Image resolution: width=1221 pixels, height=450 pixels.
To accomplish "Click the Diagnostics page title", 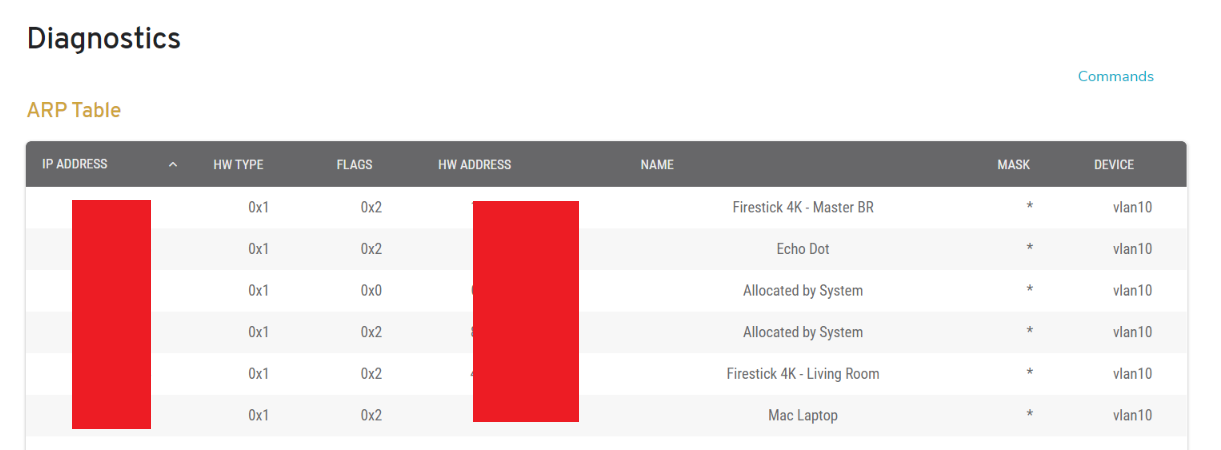I will click(x=104, y=39).
